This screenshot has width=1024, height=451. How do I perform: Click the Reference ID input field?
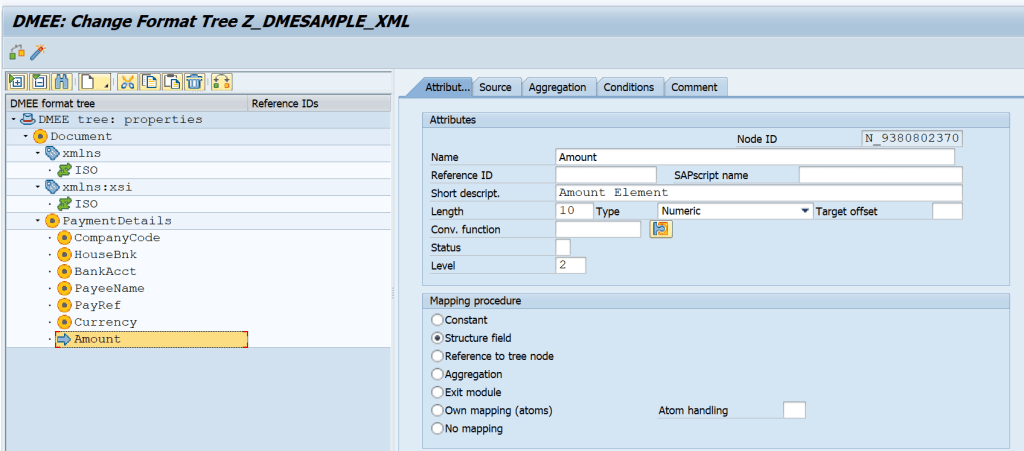point(606,175)
